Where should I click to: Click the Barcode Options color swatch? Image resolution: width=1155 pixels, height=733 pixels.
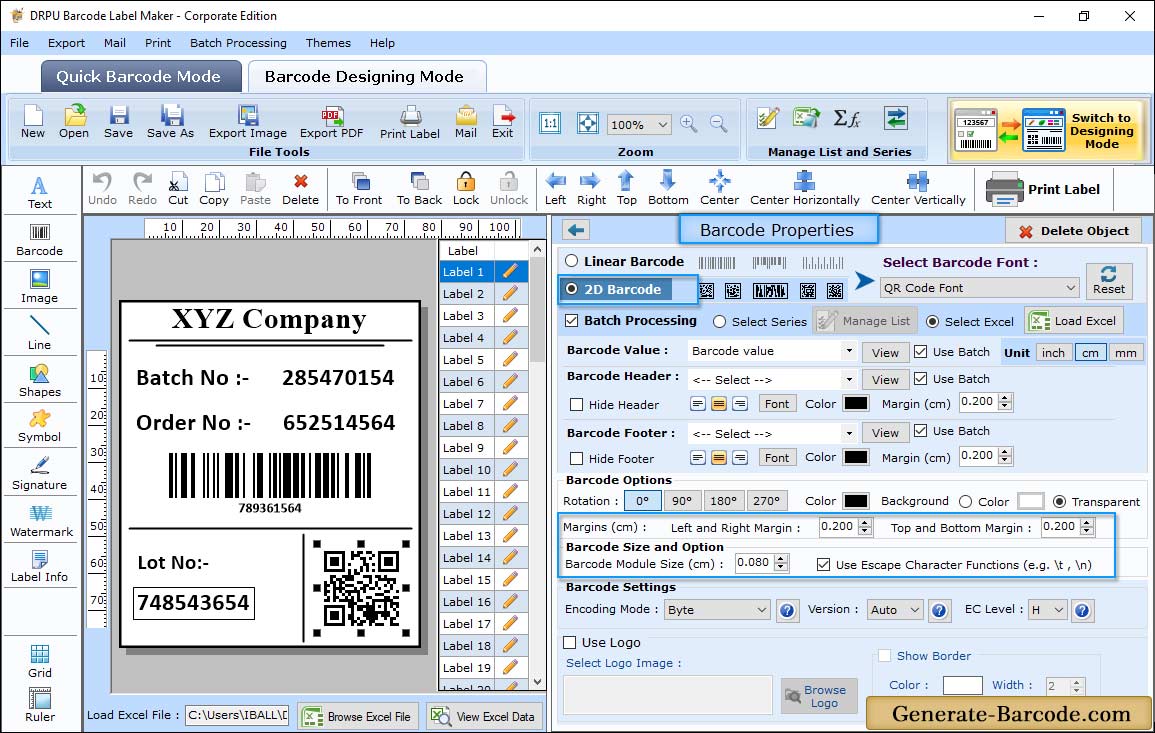coord(855,501)
